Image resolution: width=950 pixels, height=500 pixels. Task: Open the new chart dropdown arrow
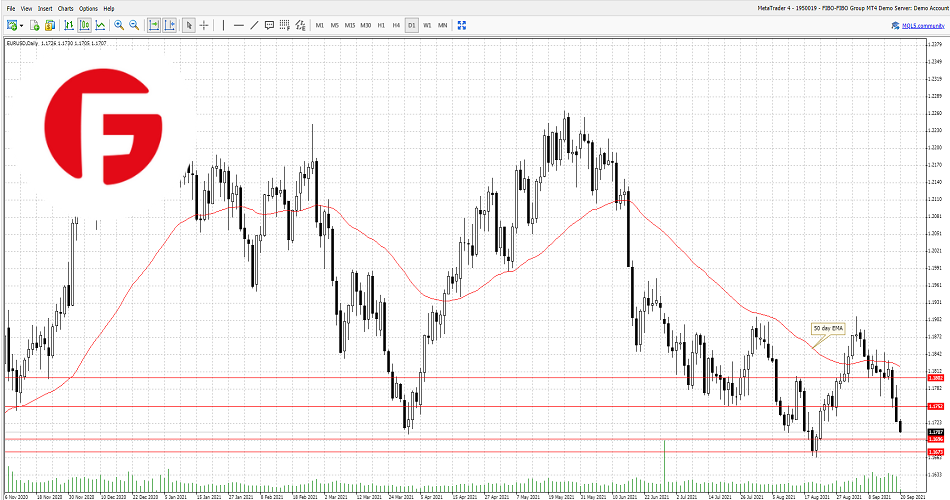pos(22,25)
